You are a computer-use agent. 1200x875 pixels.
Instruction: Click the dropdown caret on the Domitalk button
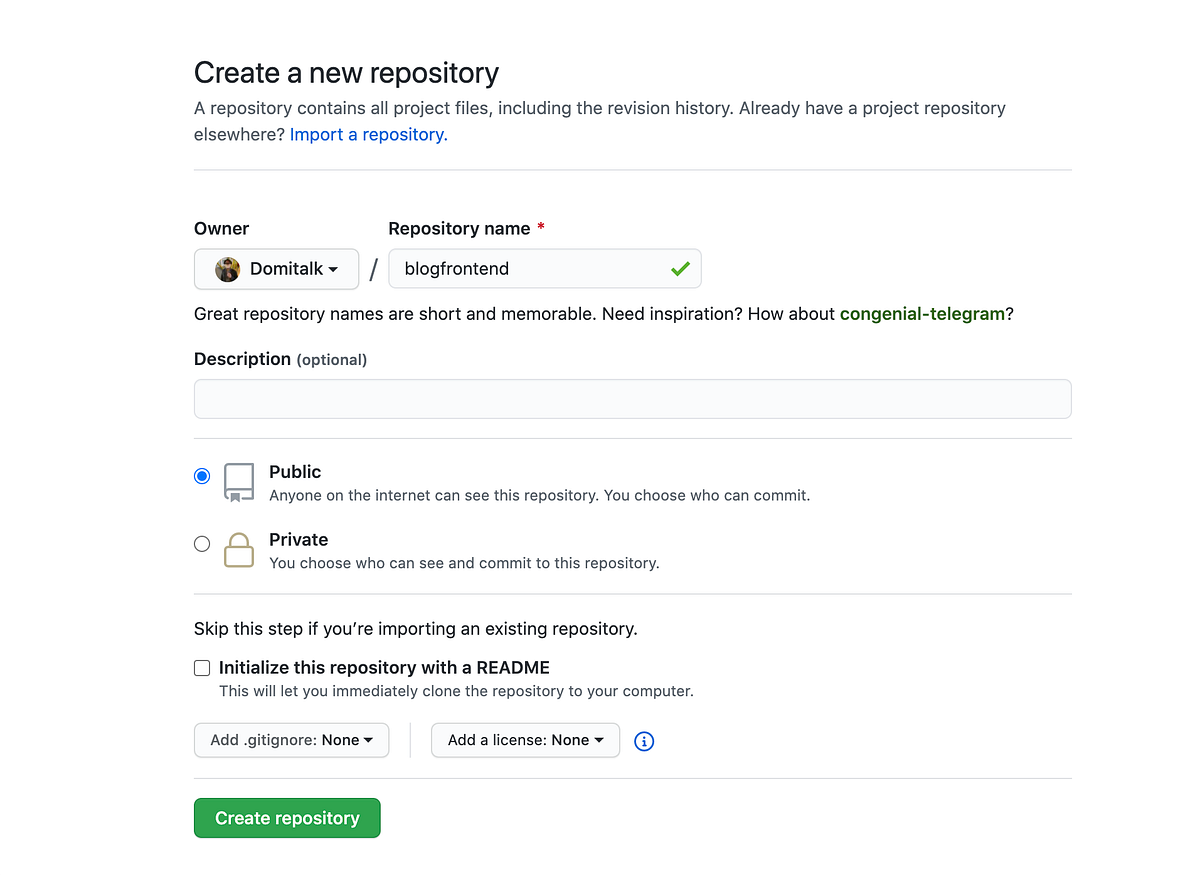coord(332,268)
